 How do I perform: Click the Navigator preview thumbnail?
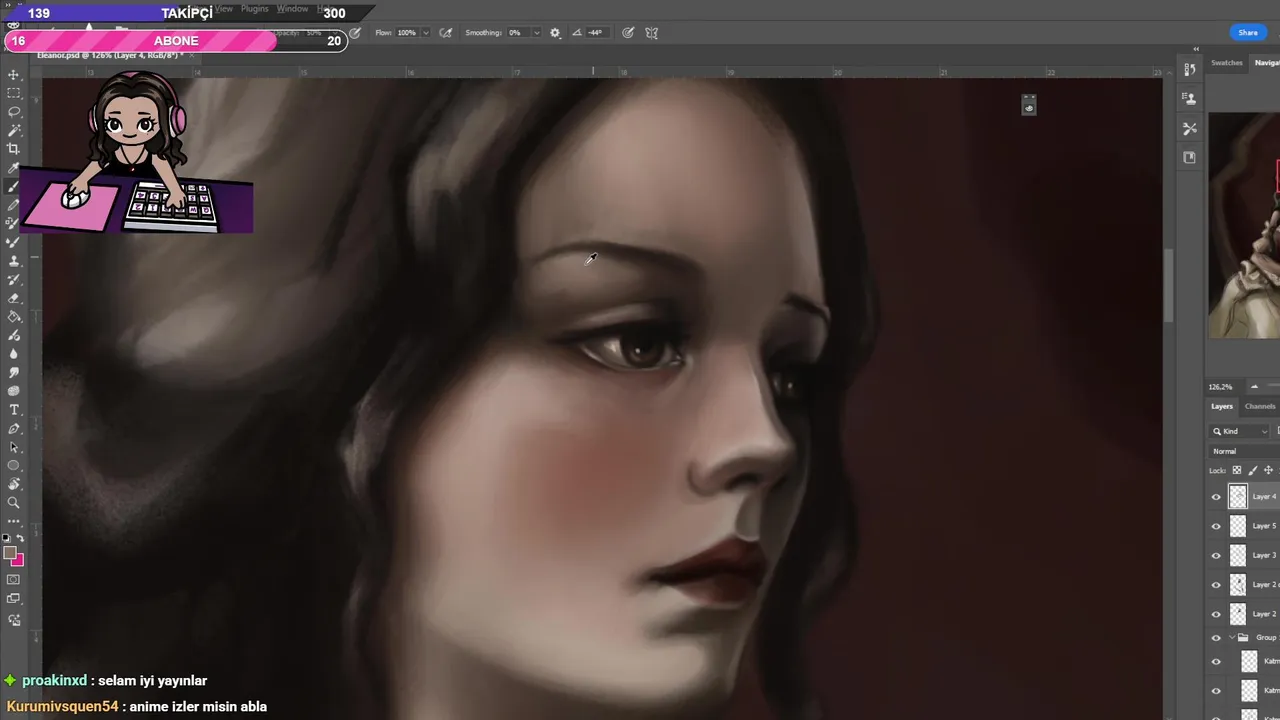1244,225
